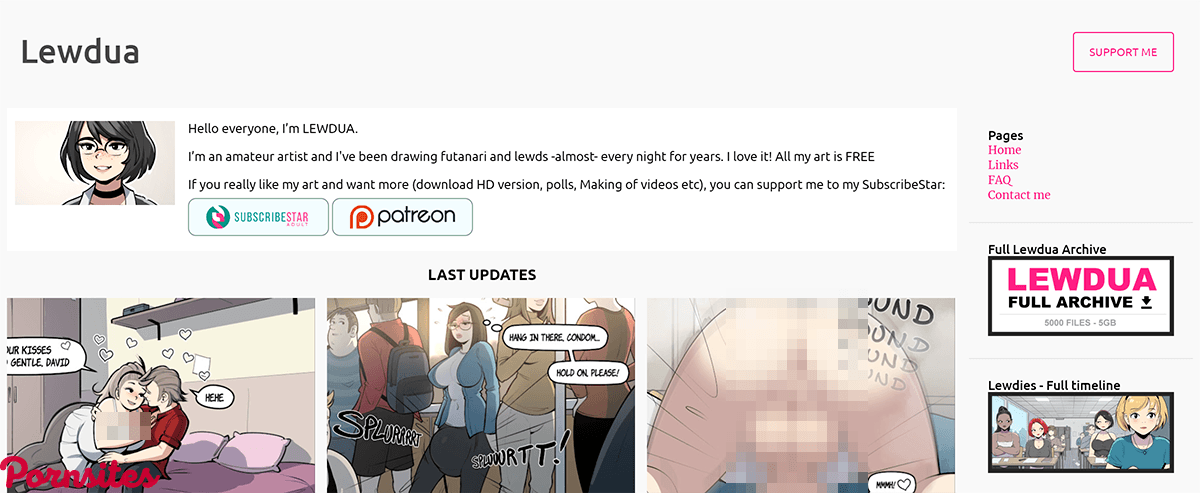
Task: Click the Lewdua site title
Action: tap(80, 51)
